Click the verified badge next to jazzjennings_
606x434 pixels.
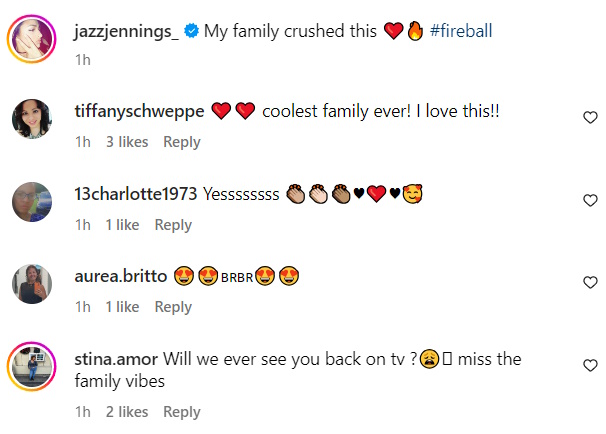click(191, 31)
